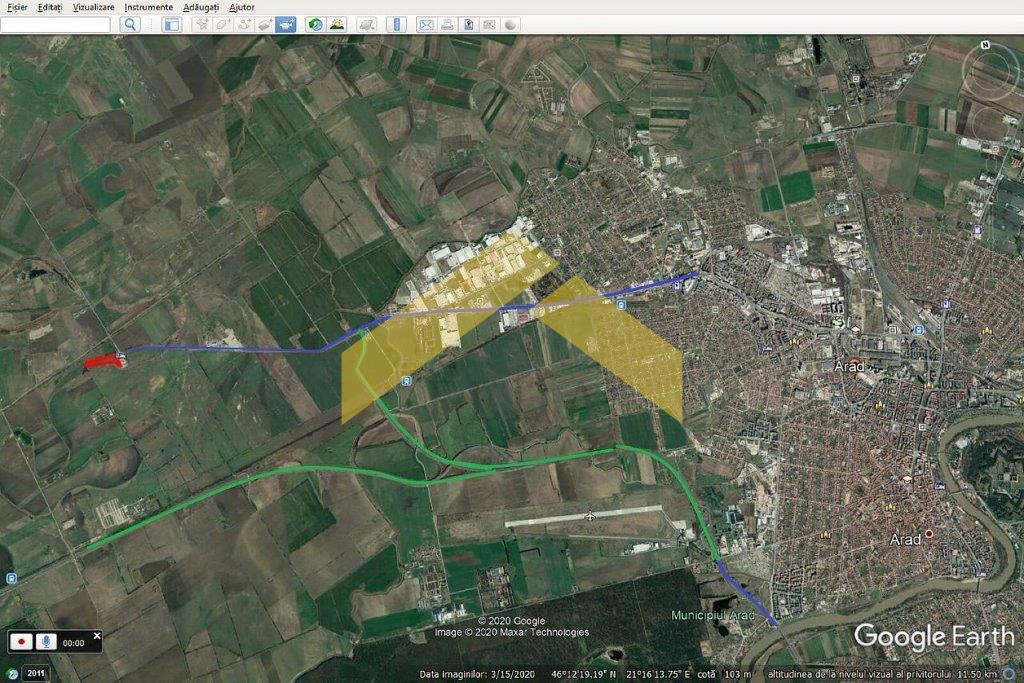This screenshot has height=683, width=1024.
Task: Expand the Adăugați menu
Action: [x=201, y=7]
